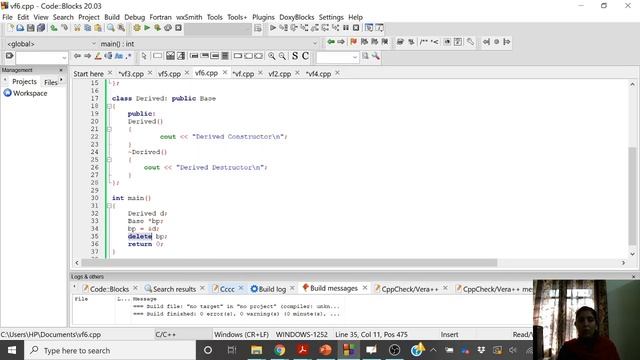Open Chrome from the taskbar
Viewport: 640px width, 360px height.
tap(280, 350)
